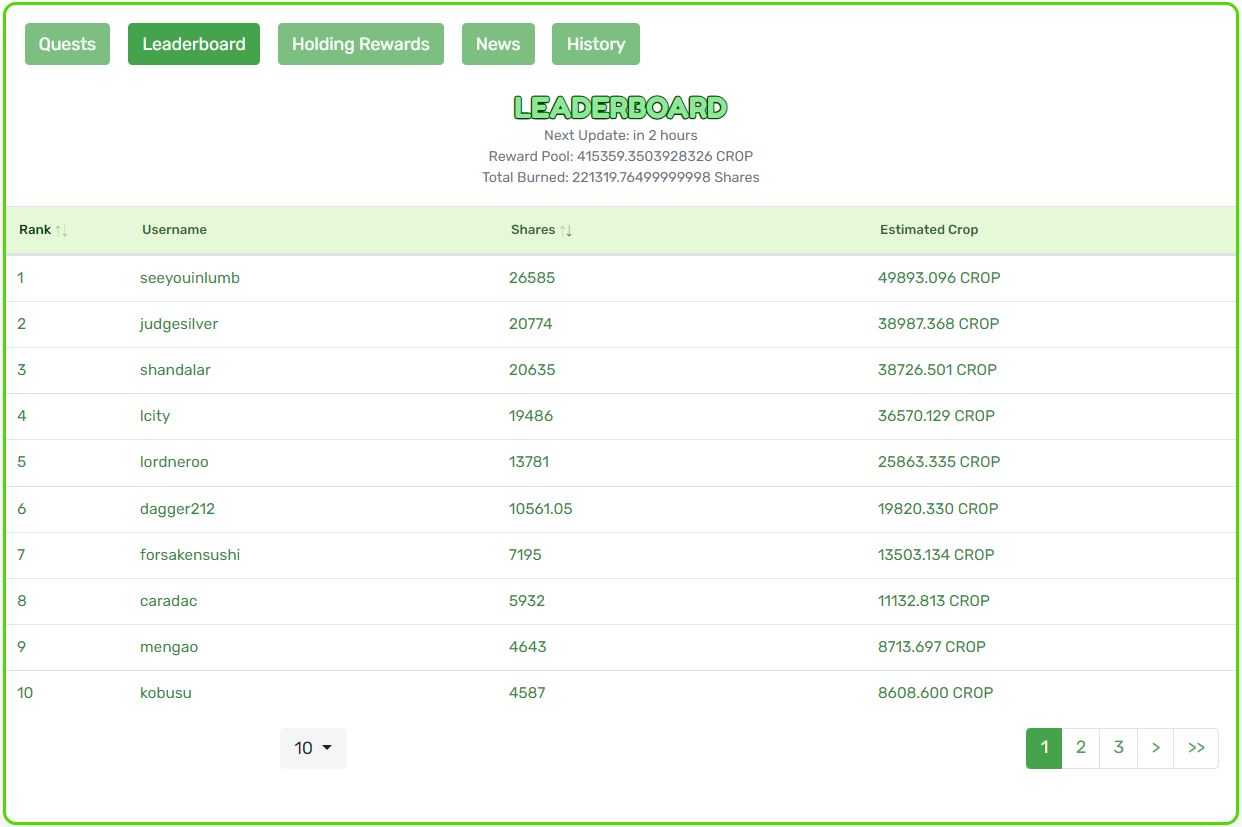Go to page 3 of leaderboard
The width and height of the screenshot is (1242, 827).
[x=1118, y=748]
